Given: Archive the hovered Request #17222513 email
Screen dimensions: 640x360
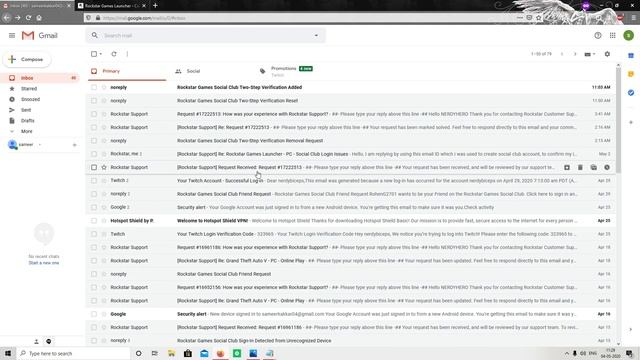Looking at the screenshot, I should coord(567,167).
